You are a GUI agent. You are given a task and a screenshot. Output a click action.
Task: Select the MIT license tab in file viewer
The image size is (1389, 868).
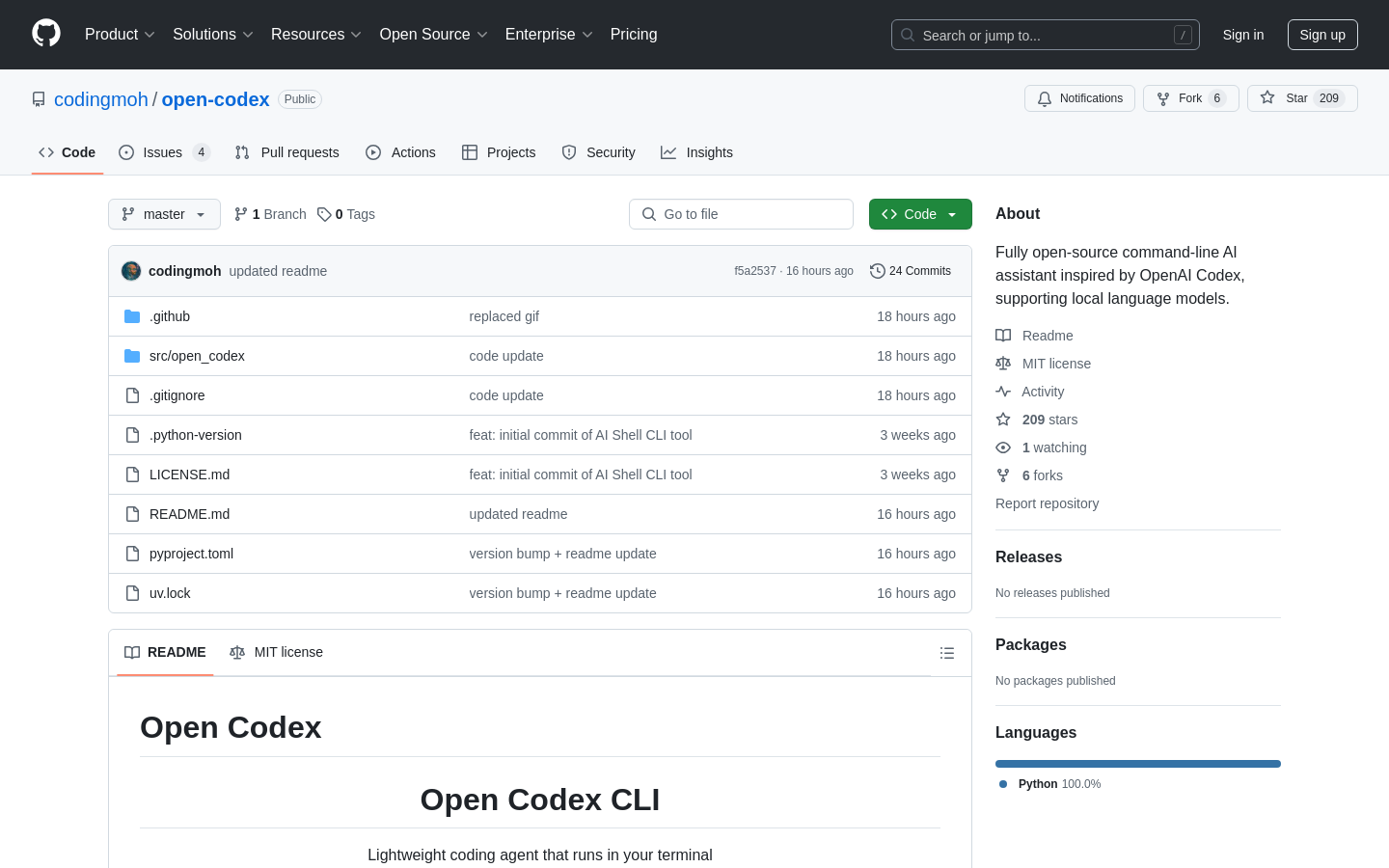(x=276, y=652)
